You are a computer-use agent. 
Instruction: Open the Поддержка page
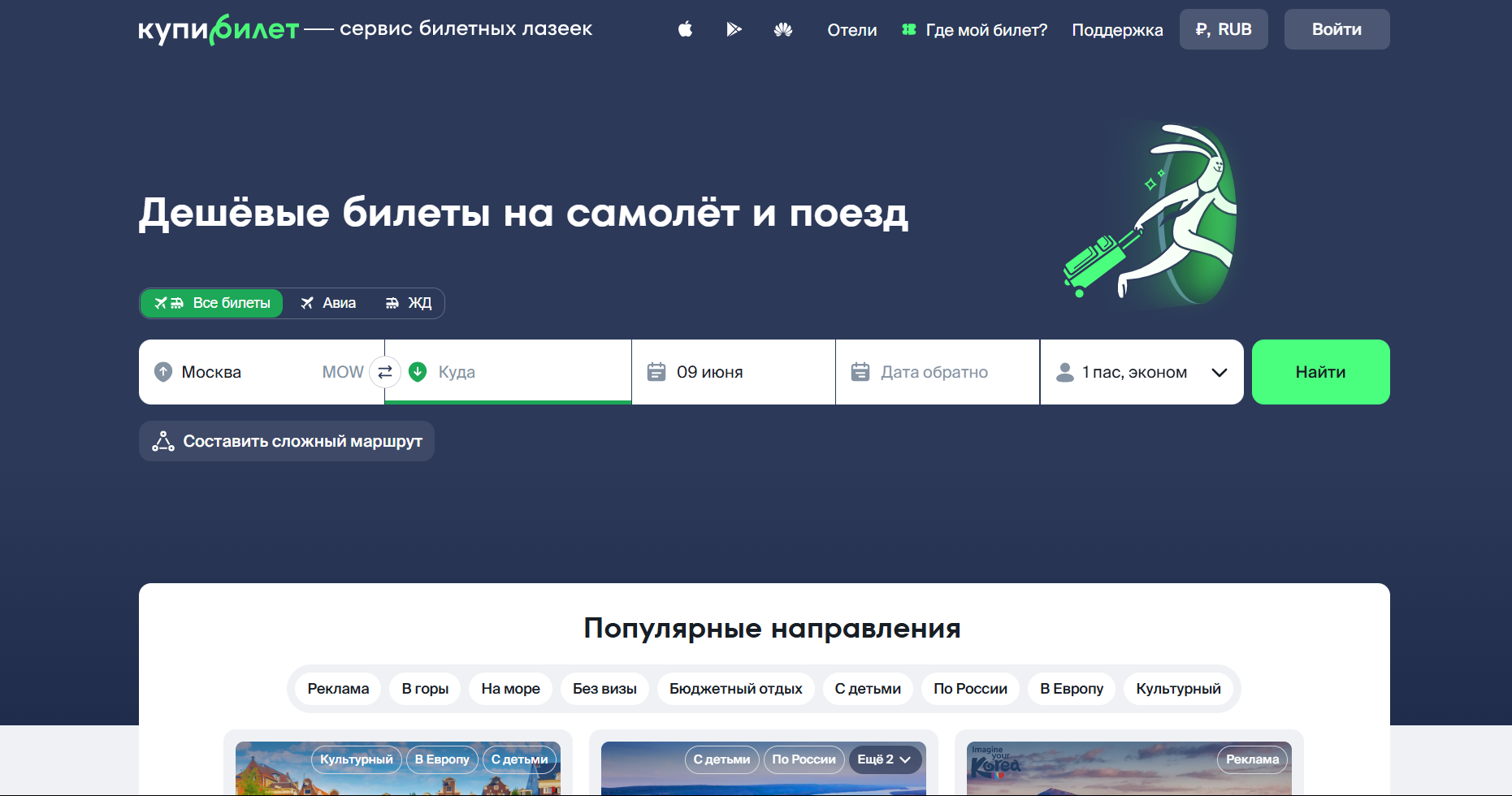(x=1117, y=30)
